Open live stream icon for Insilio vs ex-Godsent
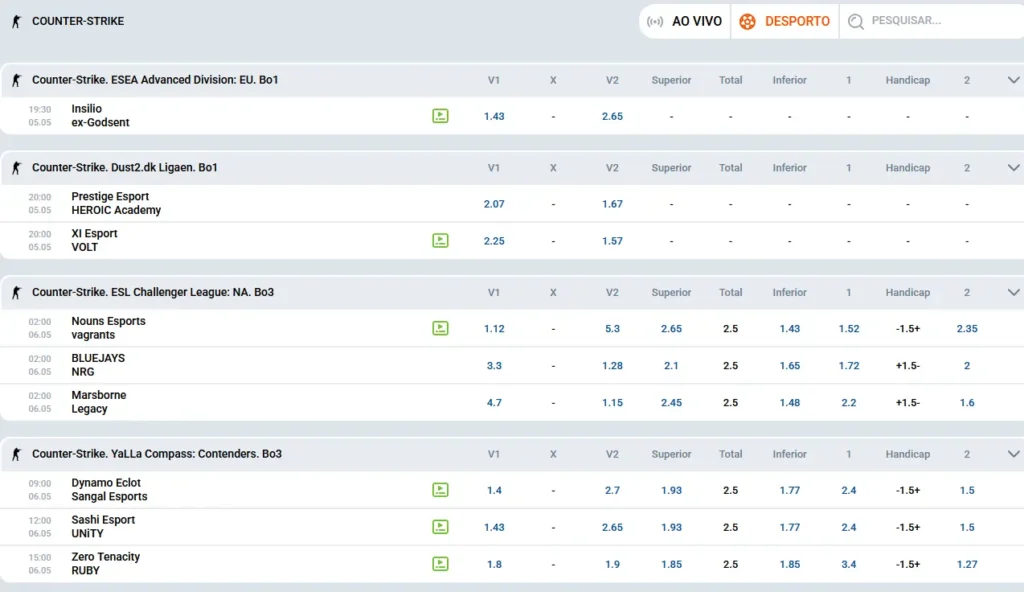This screenshot has width=1024, height=592. click(440, 116)
